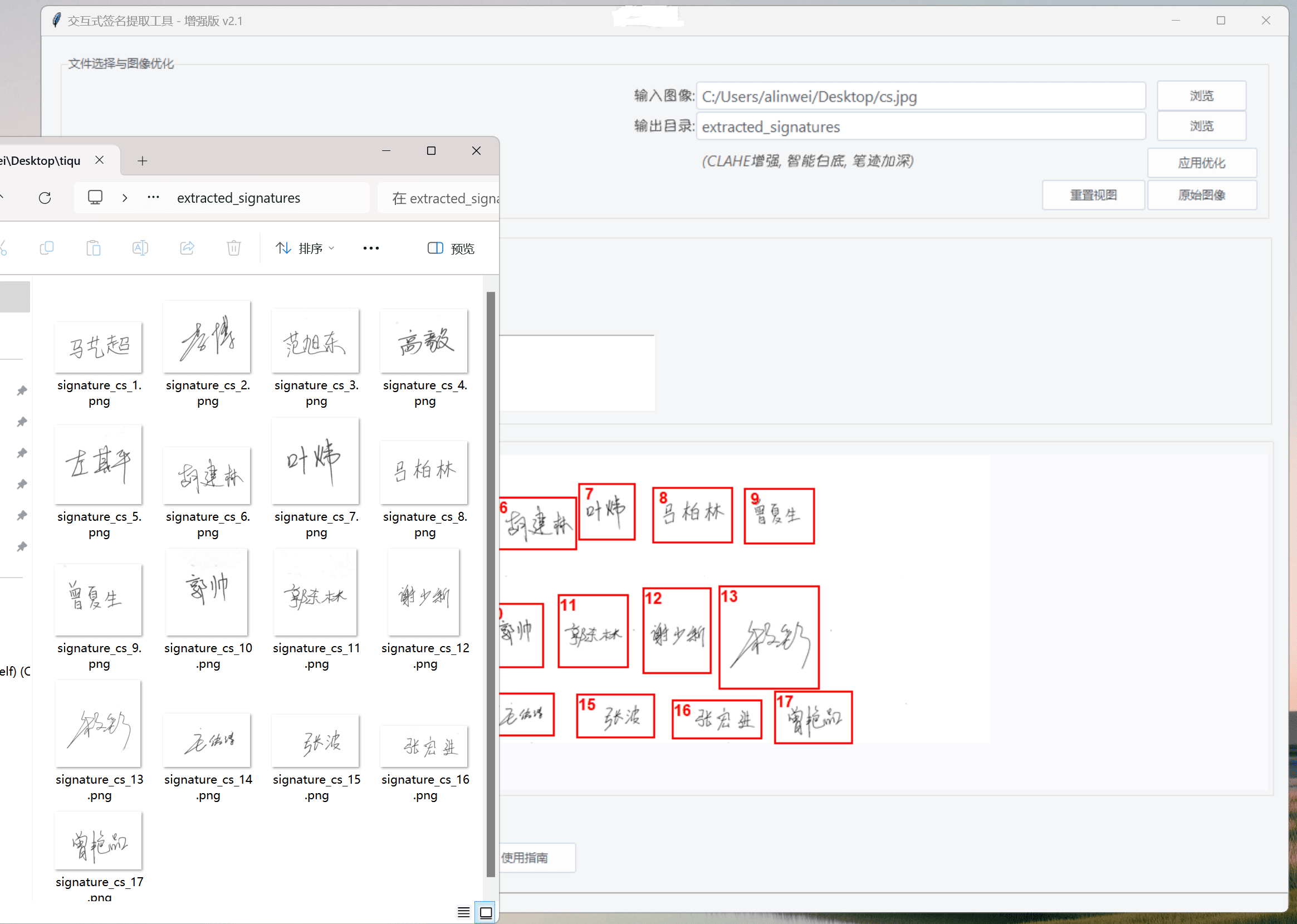Close the Desktop\tiqu Explorer tab
Screen dimensions: 1297x924
[x=100, y=160]
